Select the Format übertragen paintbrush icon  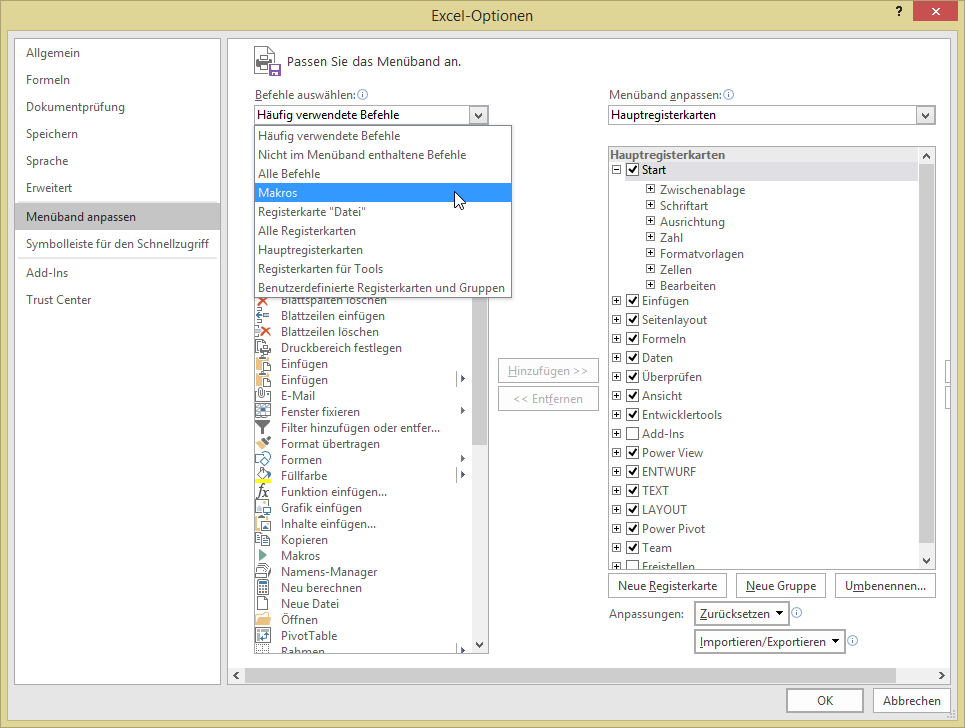263,444
